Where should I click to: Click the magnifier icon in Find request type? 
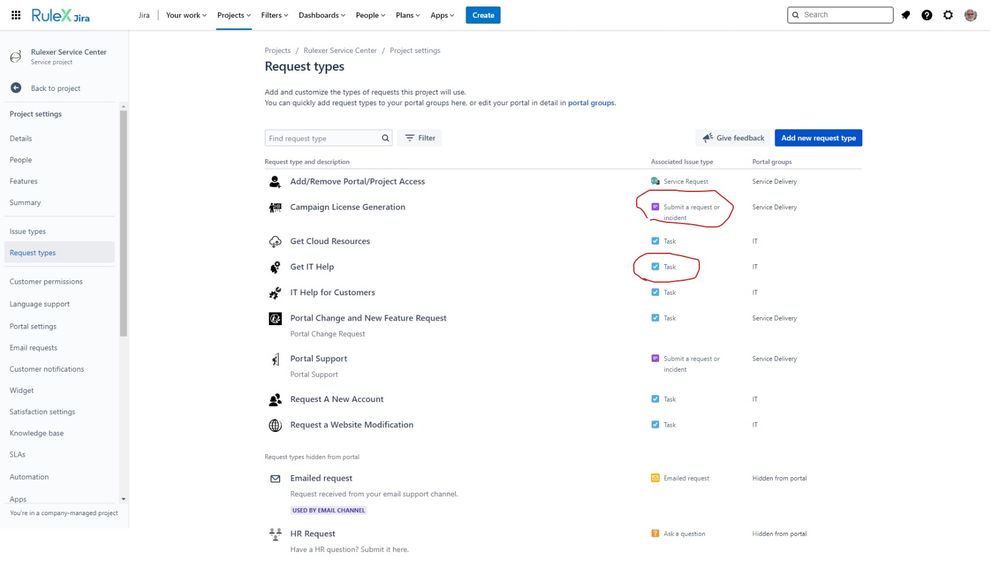pos(385,138)
